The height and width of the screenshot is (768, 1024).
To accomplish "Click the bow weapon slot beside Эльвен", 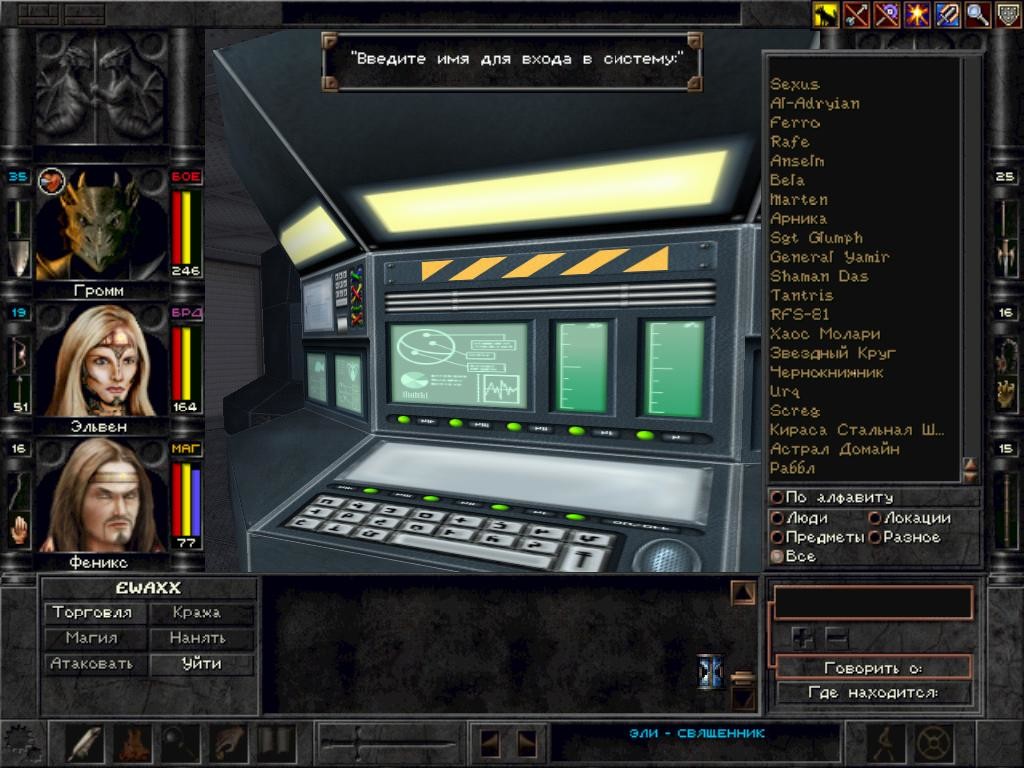I will pyautogui.click(x=20, y=358).
